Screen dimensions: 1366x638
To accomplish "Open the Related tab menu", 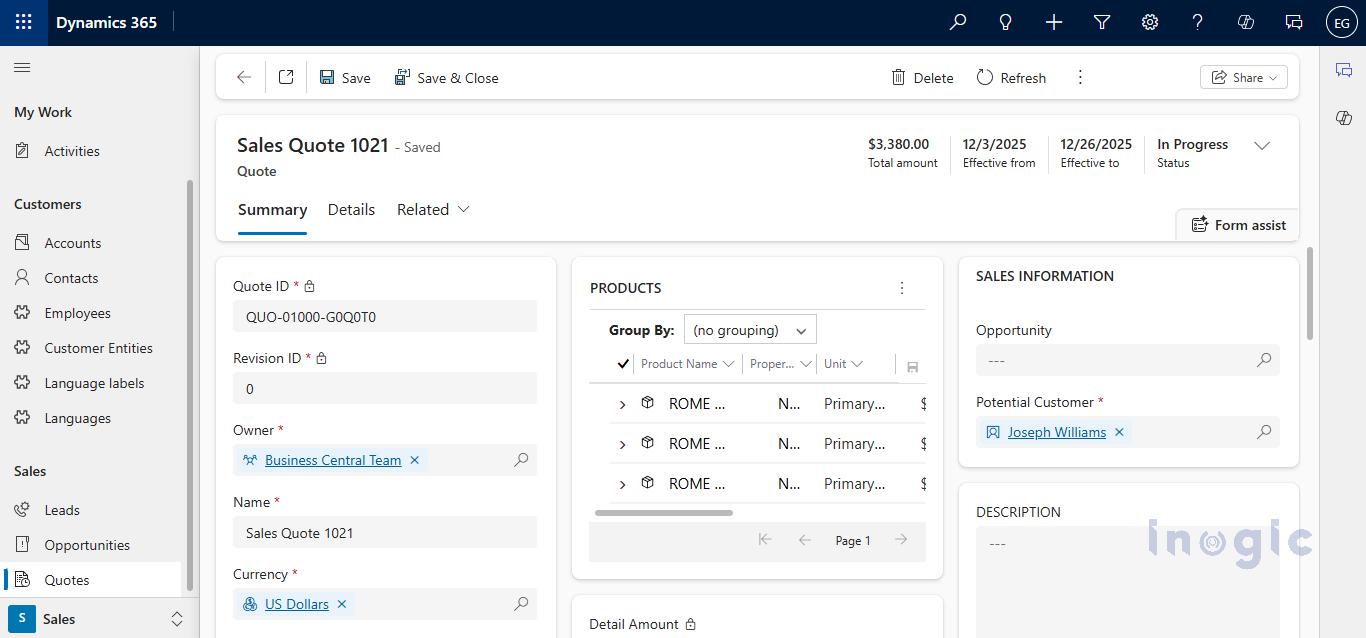I will (433, 210).
